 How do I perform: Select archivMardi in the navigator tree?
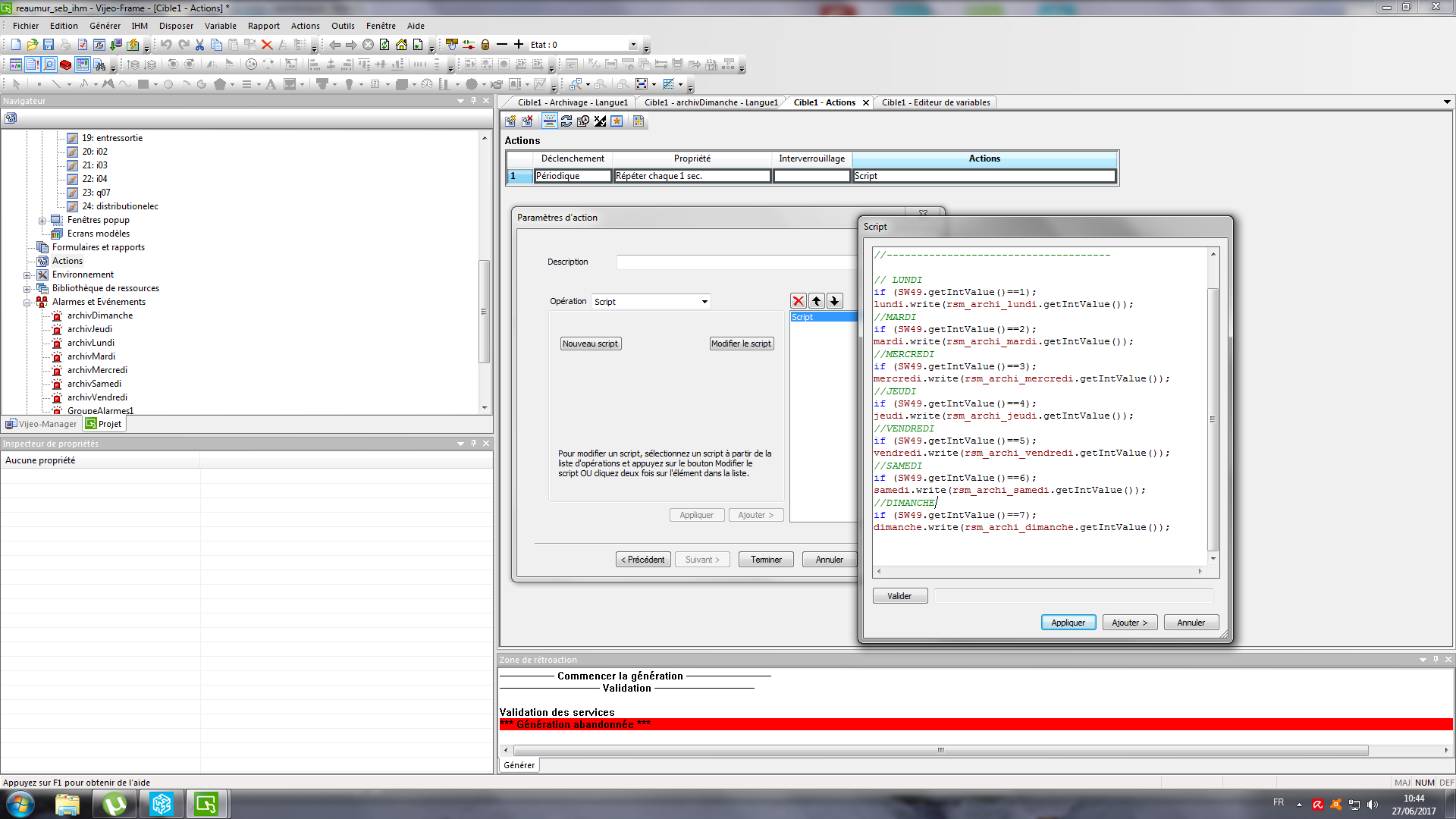tap(91, 356)
